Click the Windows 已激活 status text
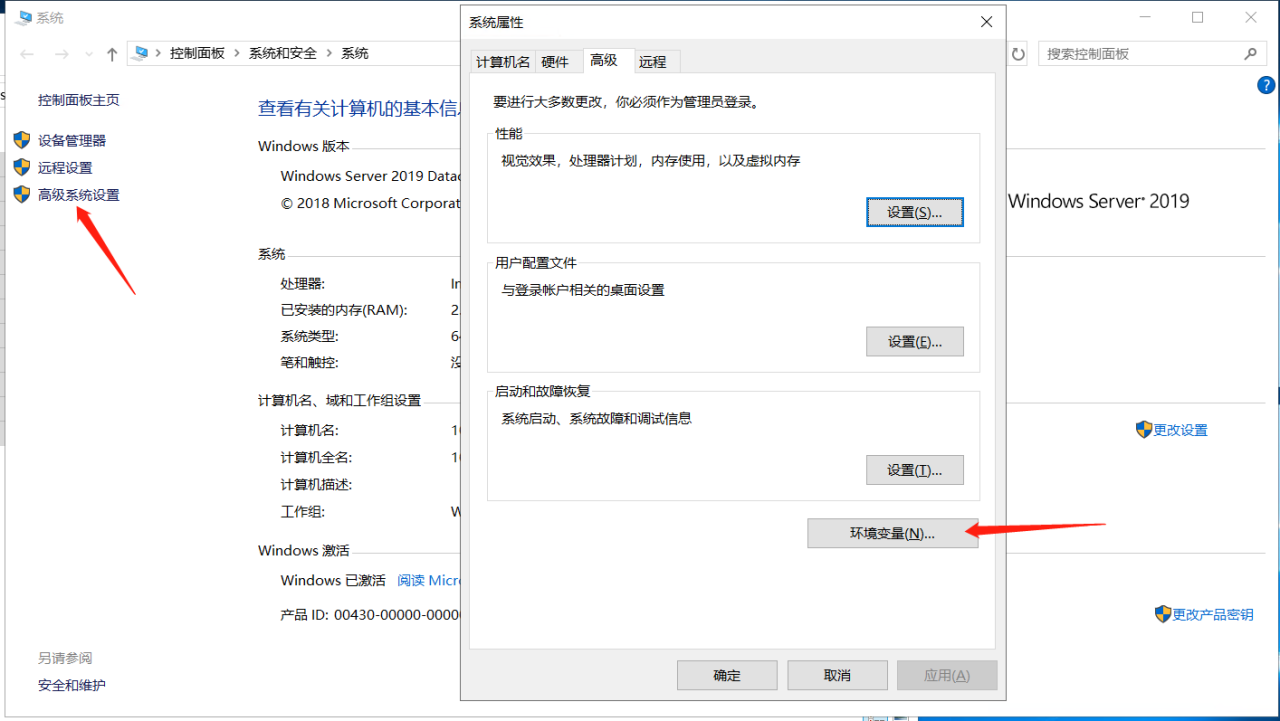 333,580
